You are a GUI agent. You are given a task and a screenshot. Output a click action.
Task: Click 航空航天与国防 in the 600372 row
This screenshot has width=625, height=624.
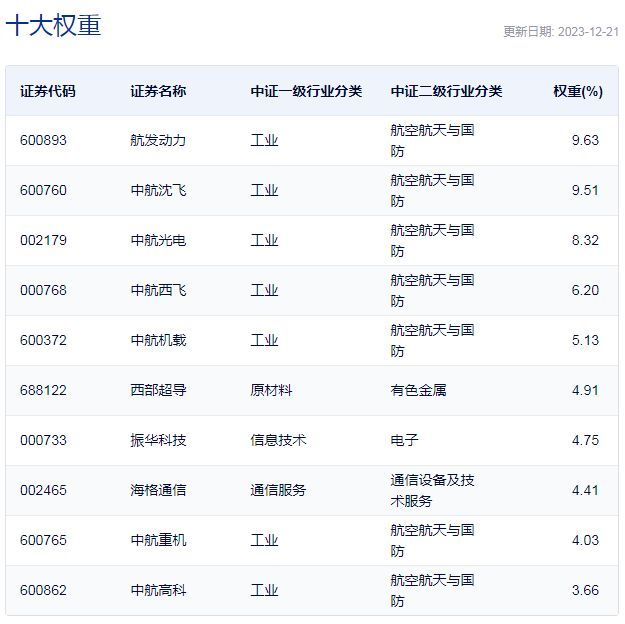click(432, 341)
